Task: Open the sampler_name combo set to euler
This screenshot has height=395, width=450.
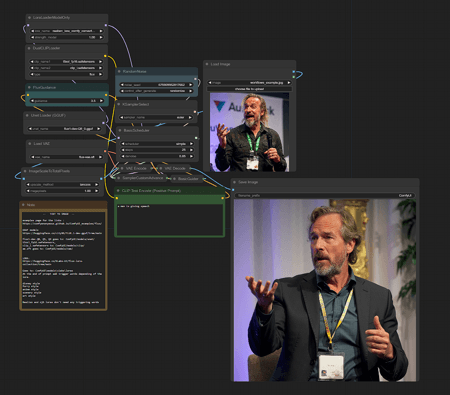Action: click(156, 117)
